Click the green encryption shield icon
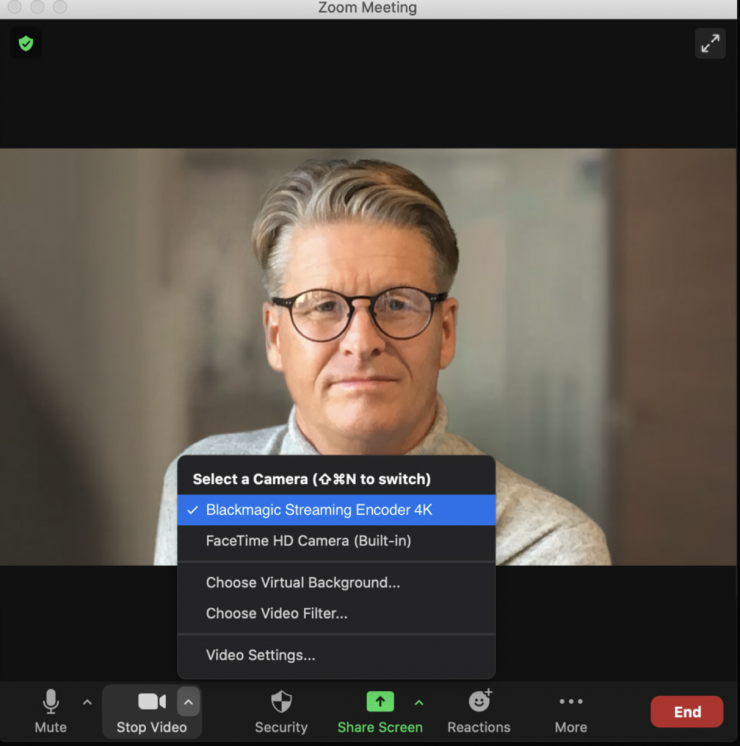740x746 pixels. click(26, 43)
